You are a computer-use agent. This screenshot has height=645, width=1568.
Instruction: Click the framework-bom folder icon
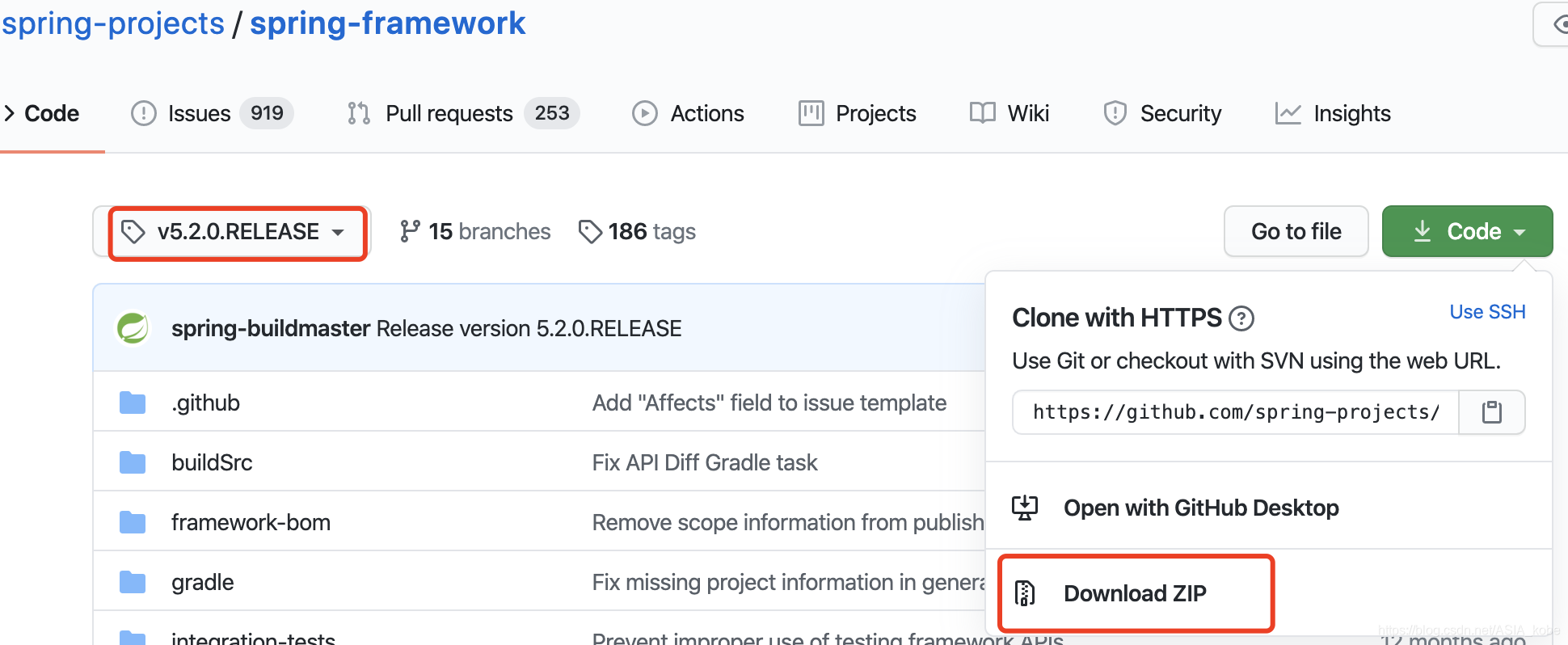[x=133, y=522]
